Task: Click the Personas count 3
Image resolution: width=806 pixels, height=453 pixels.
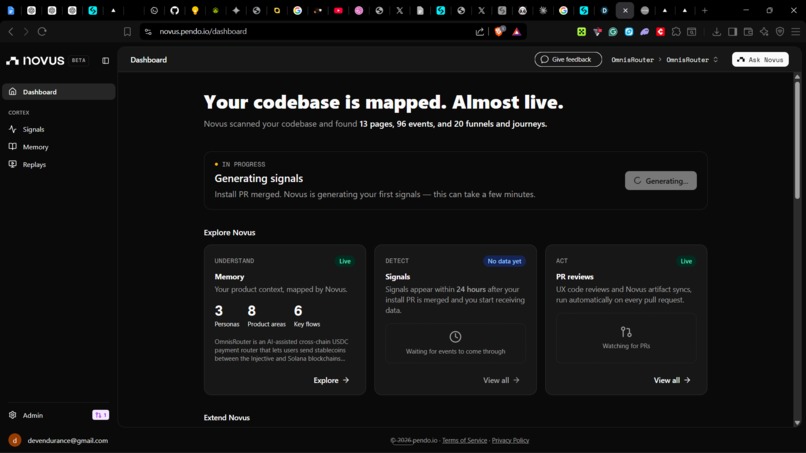Action: pos(219,311)
